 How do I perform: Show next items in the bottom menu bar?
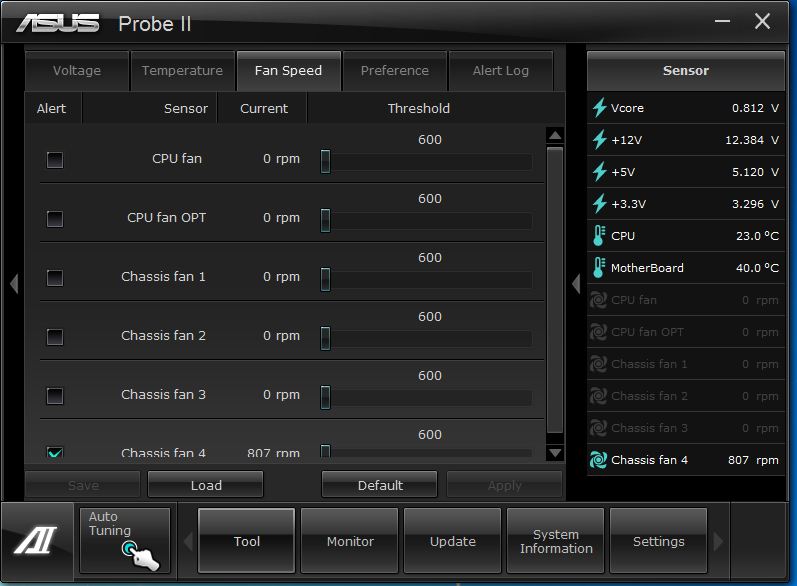718,541
